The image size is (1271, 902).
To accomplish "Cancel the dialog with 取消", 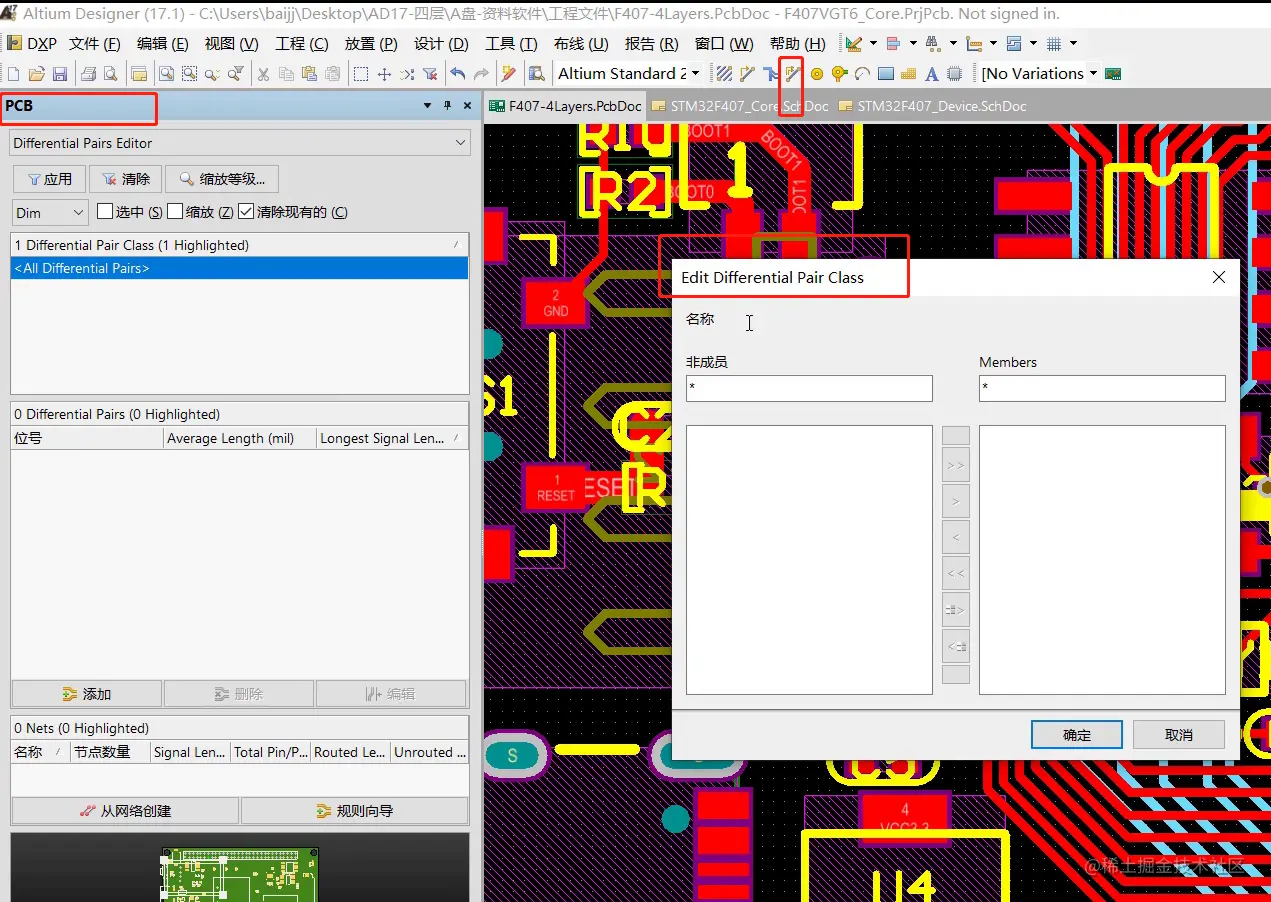I will tap(1179, 735).
